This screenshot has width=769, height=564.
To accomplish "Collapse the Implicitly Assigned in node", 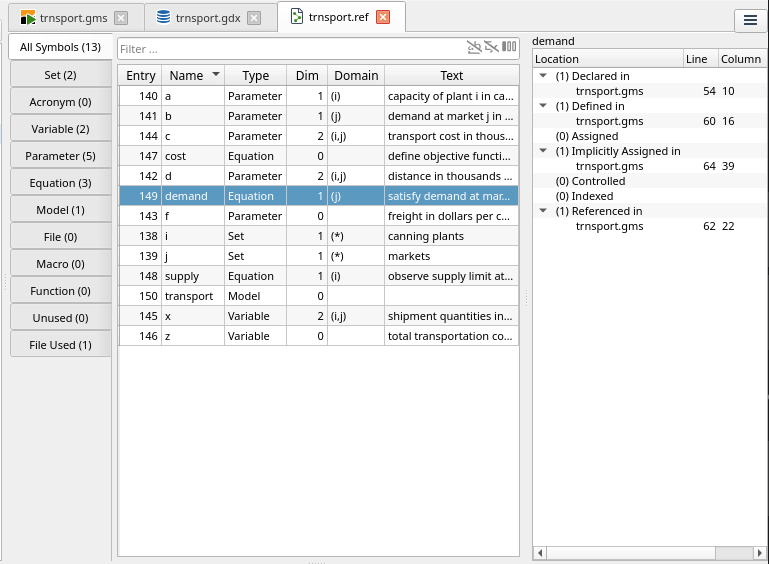I will [x=543, y=151].
